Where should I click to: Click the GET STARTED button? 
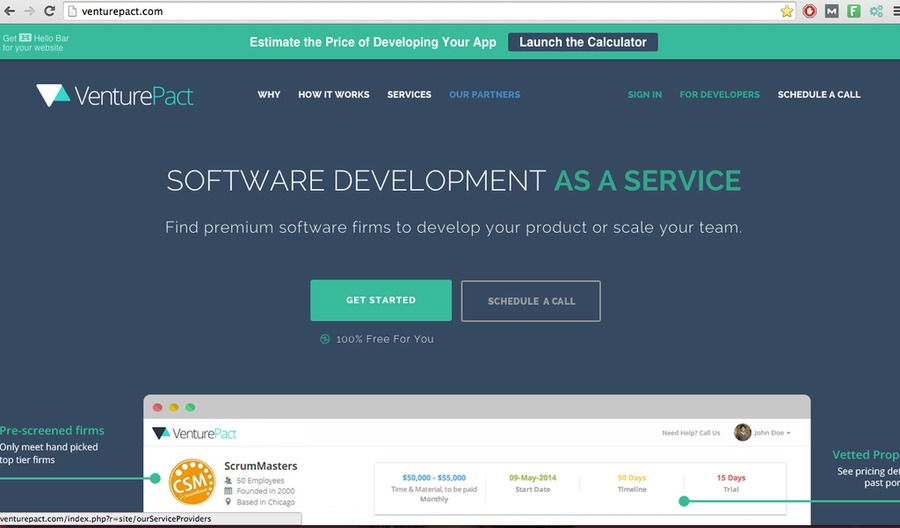[381, 300]
